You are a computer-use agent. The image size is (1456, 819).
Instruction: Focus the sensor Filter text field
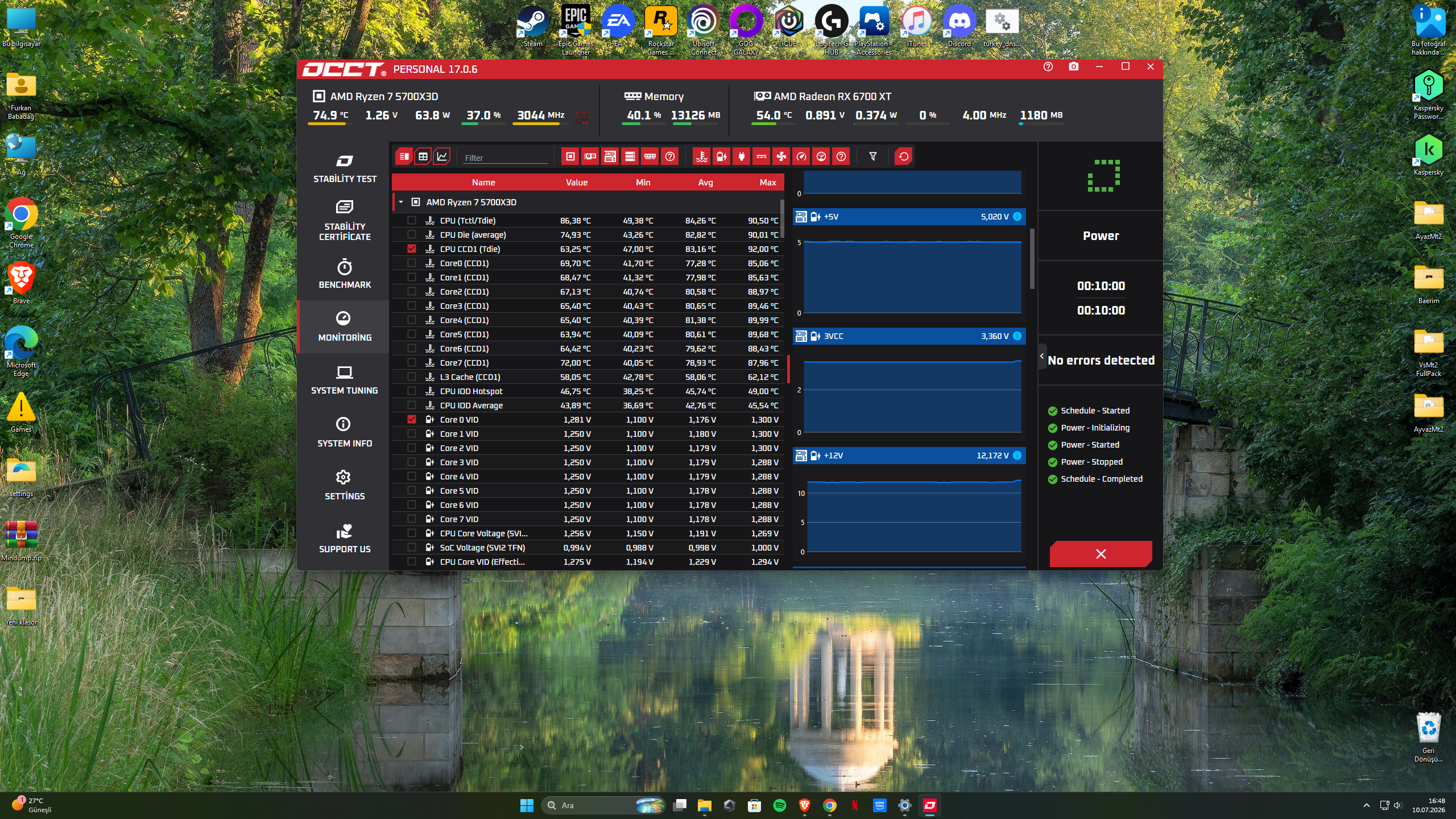[x=506, y=158]
